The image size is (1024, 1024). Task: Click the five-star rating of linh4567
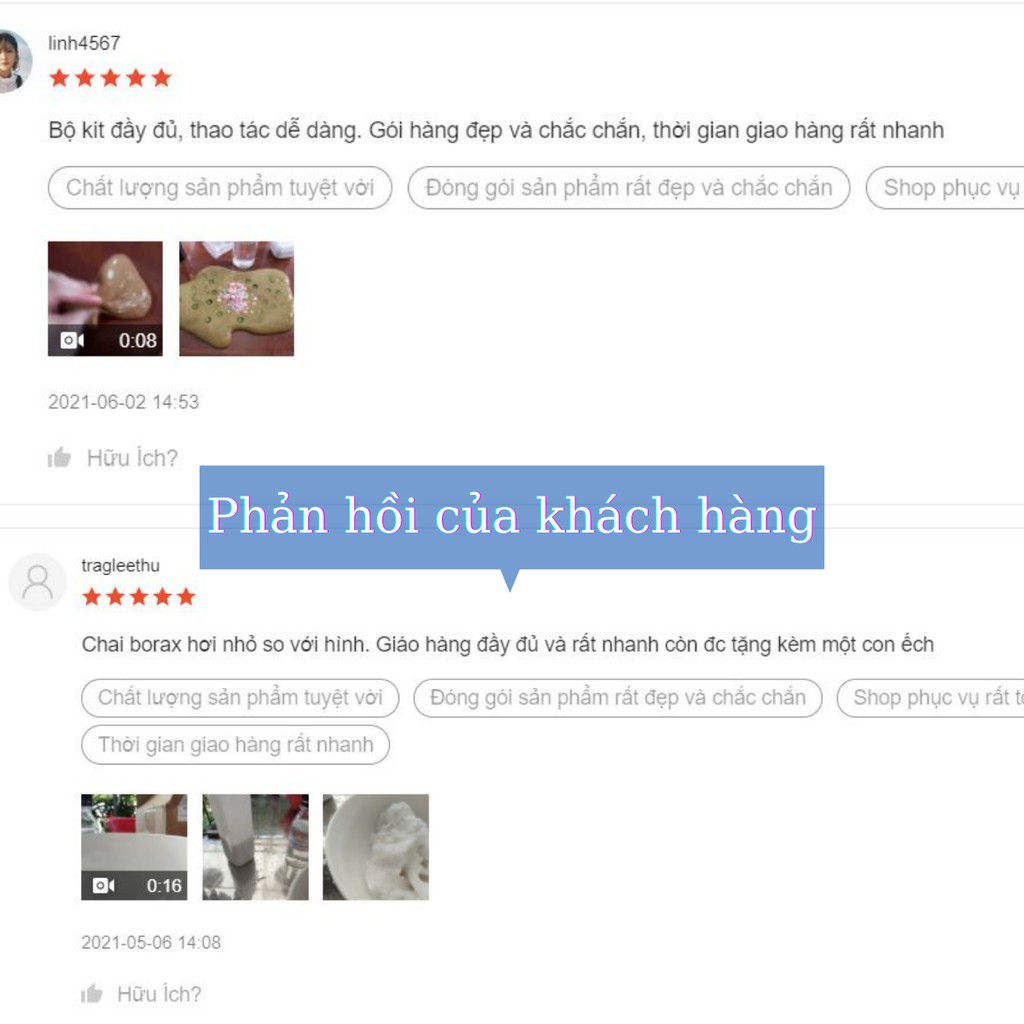[110, 78]
